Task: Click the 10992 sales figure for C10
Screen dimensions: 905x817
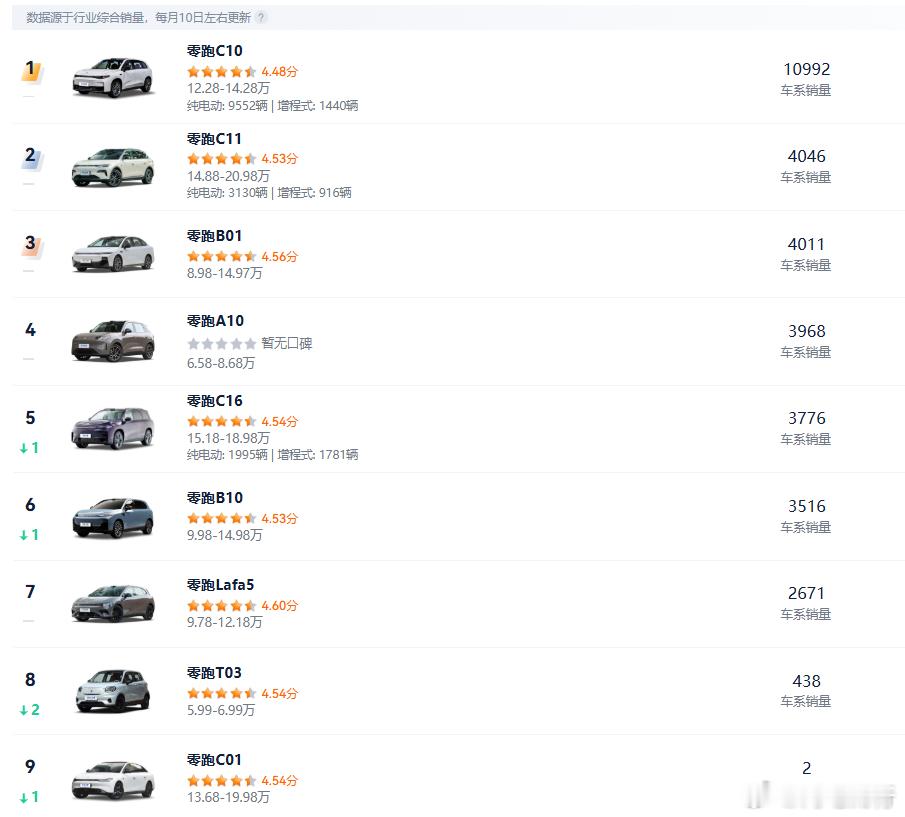Action: click(806, 69)
